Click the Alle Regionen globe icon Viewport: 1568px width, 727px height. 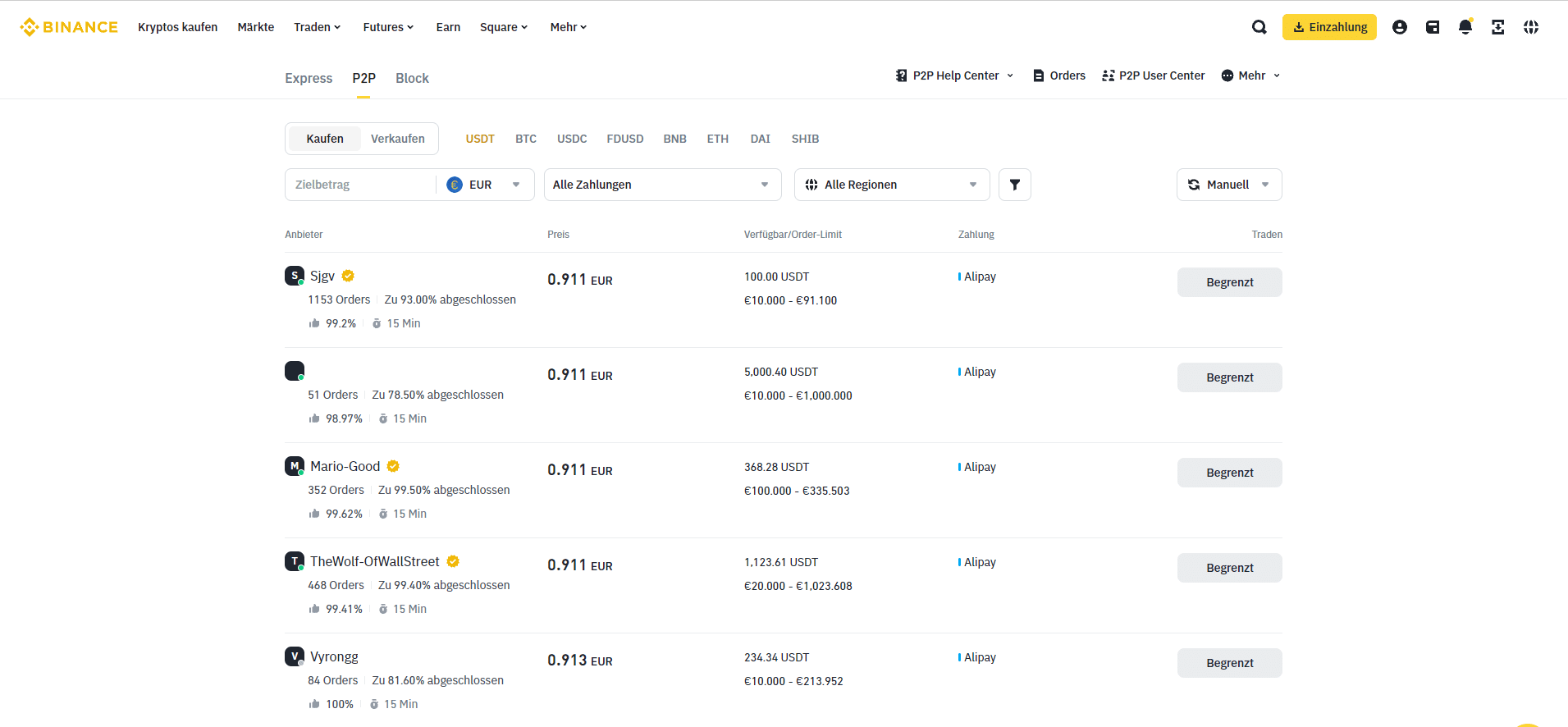[x=811, y=185]
